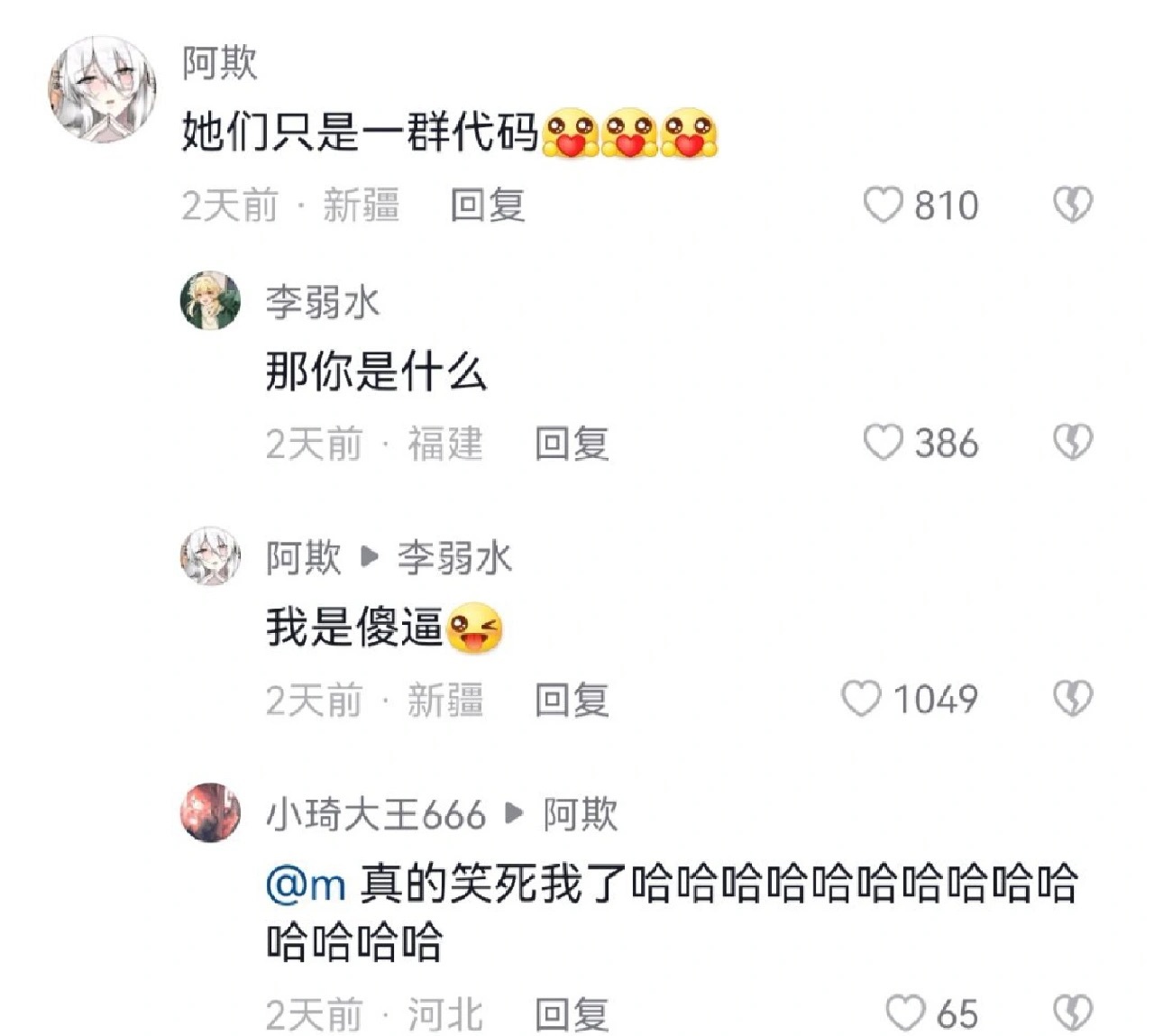Open 小琦大王666's username link
Screen dimensions: 1154x1036
pyautogui.click(x=375, y=815)
